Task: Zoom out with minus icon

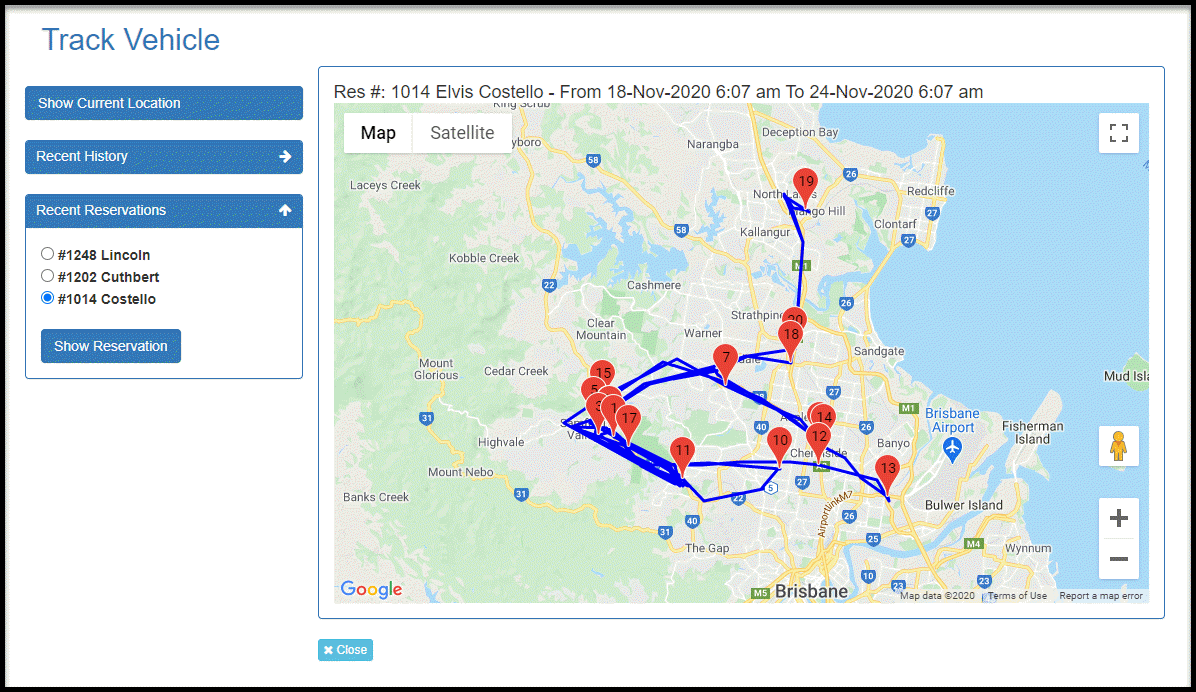Action: (x=1118, y=558)
